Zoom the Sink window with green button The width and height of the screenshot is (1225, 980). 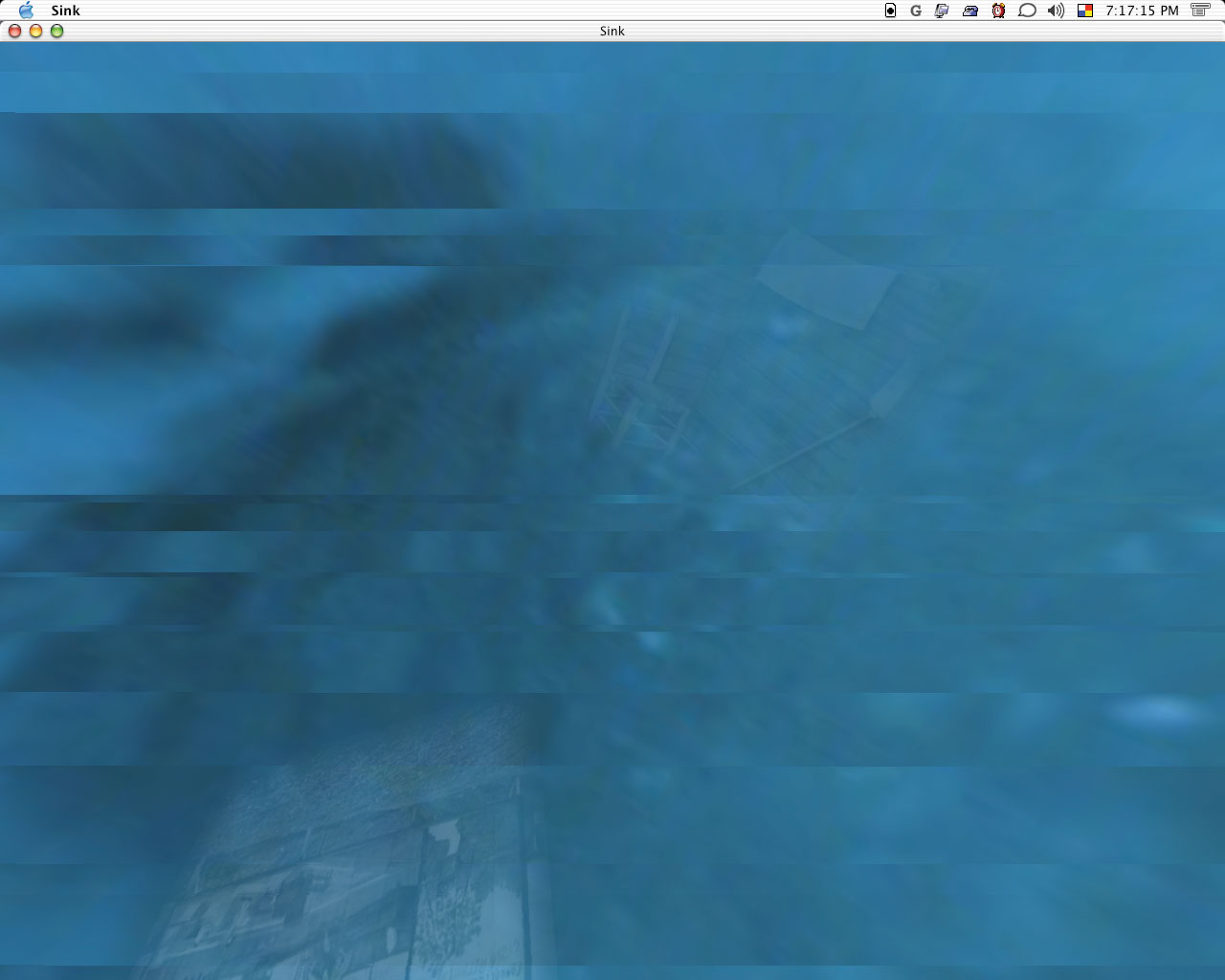56,31
